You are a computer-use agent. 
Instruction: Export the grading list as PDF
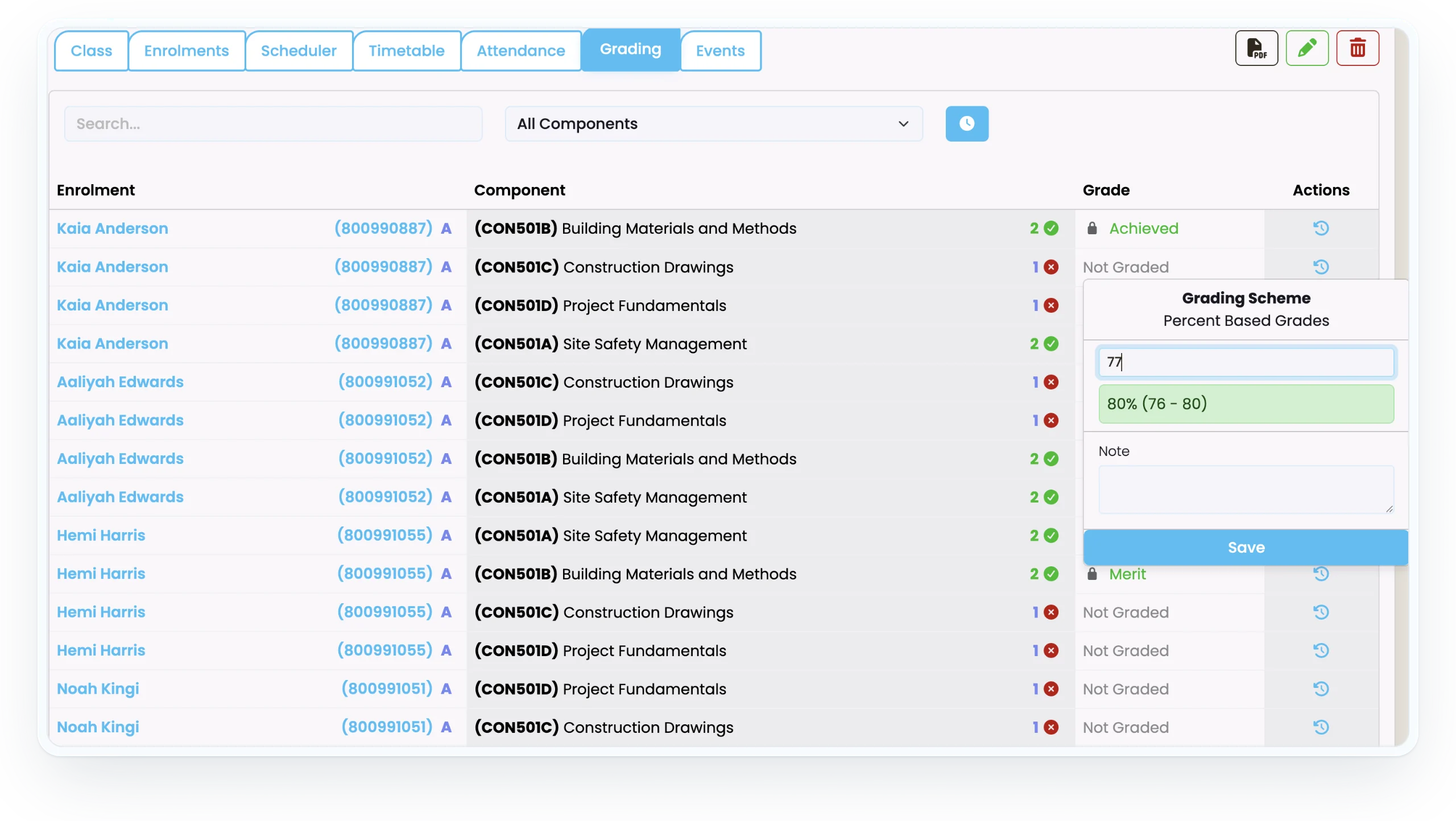[1256, 48]
